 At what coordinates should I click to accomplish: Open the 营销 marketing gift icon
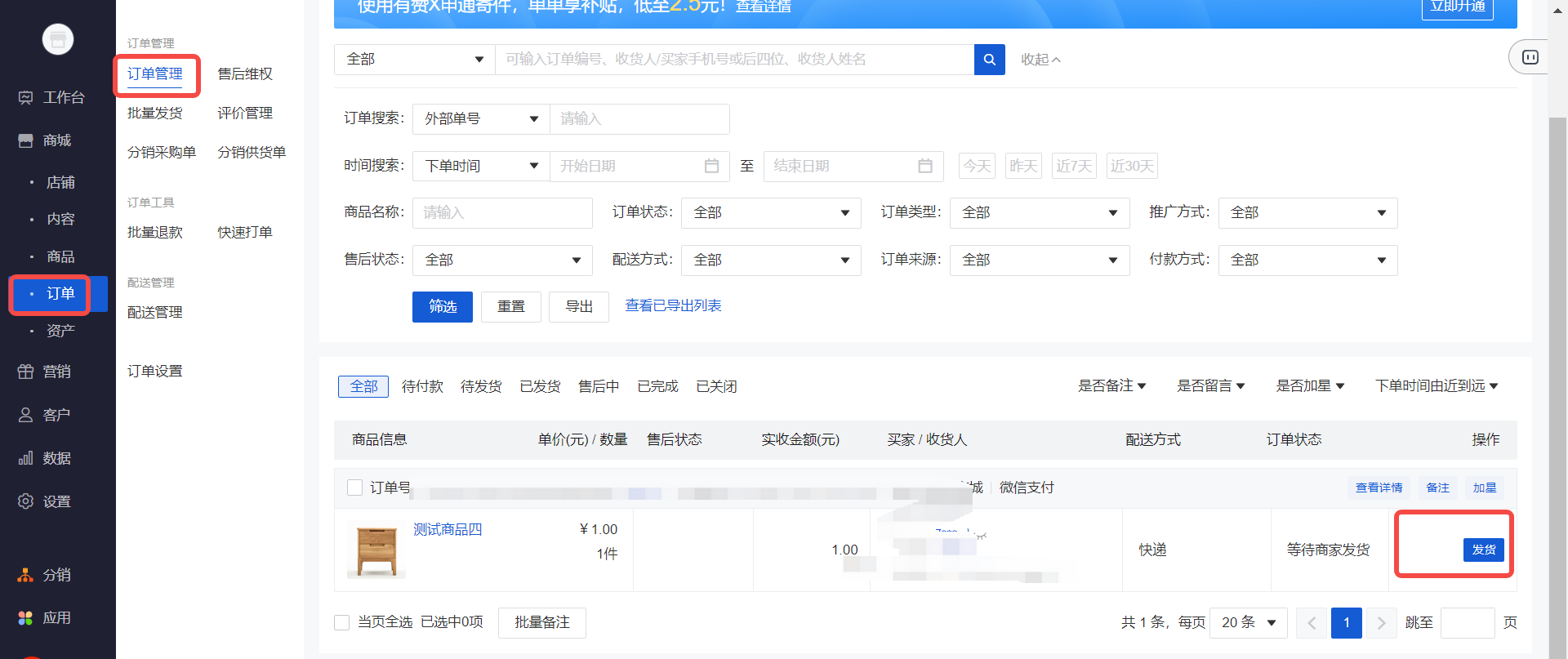26,372
